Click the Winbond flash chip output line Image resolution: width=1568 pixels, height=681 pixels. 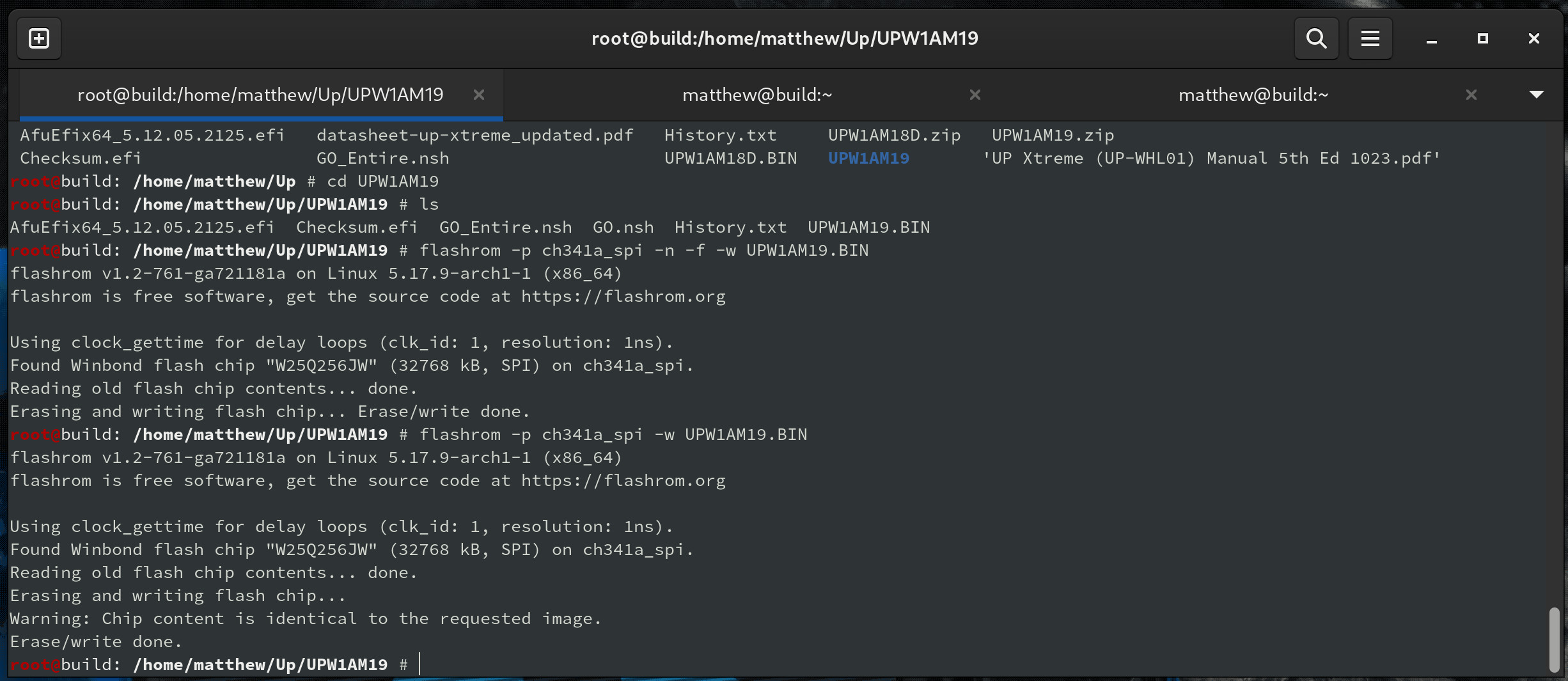350,365
